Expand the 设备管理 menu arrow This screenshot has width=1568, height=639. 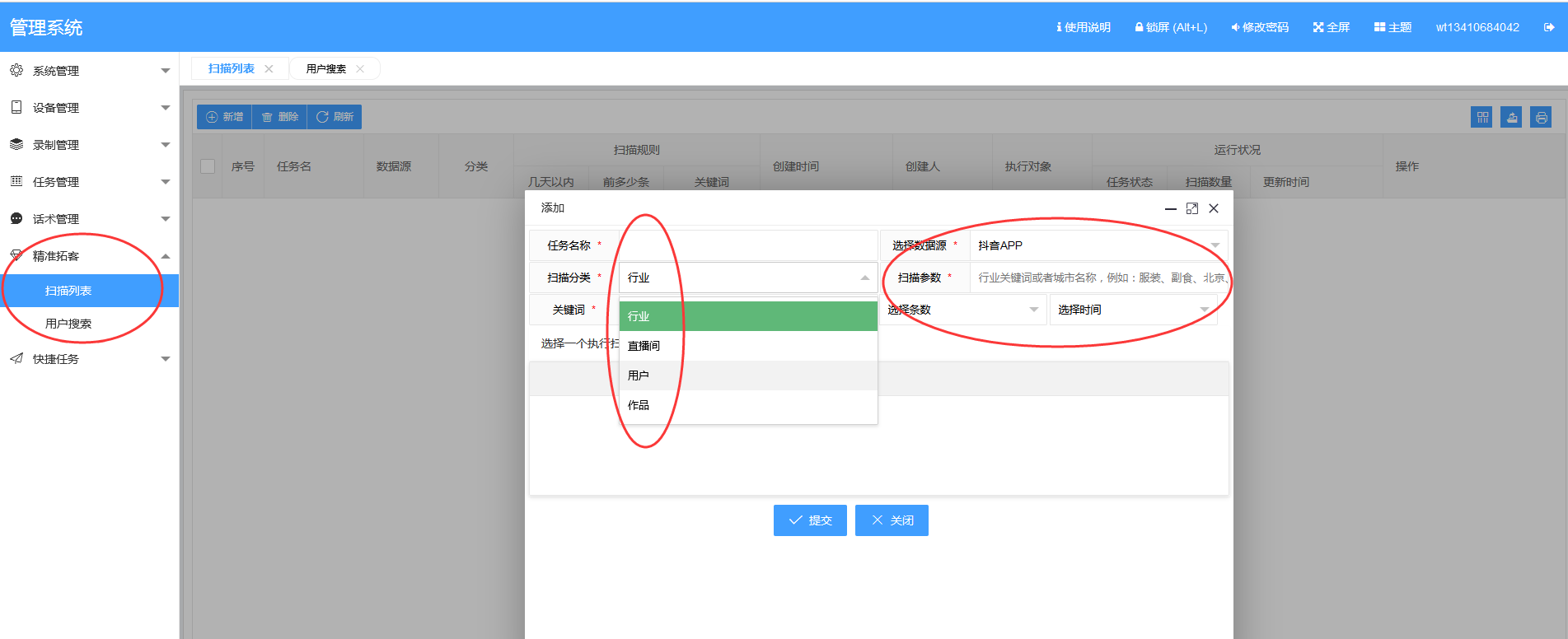(x=166, y=108)
